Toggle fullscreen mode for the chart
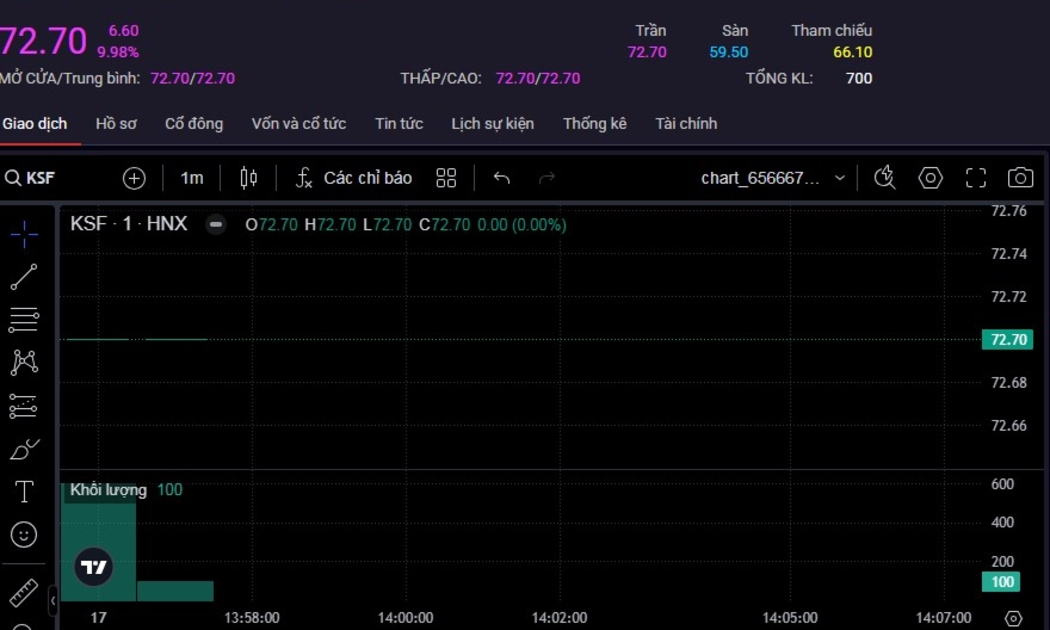The height and width of the screenshot is (630, 1050). 975,178
